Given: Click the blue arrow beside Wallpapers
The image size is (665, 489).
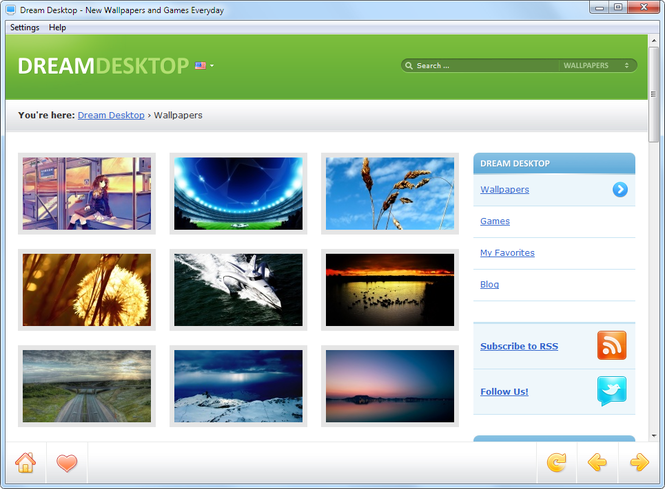Looking at the screenshot, I should (x=620, y=190).
